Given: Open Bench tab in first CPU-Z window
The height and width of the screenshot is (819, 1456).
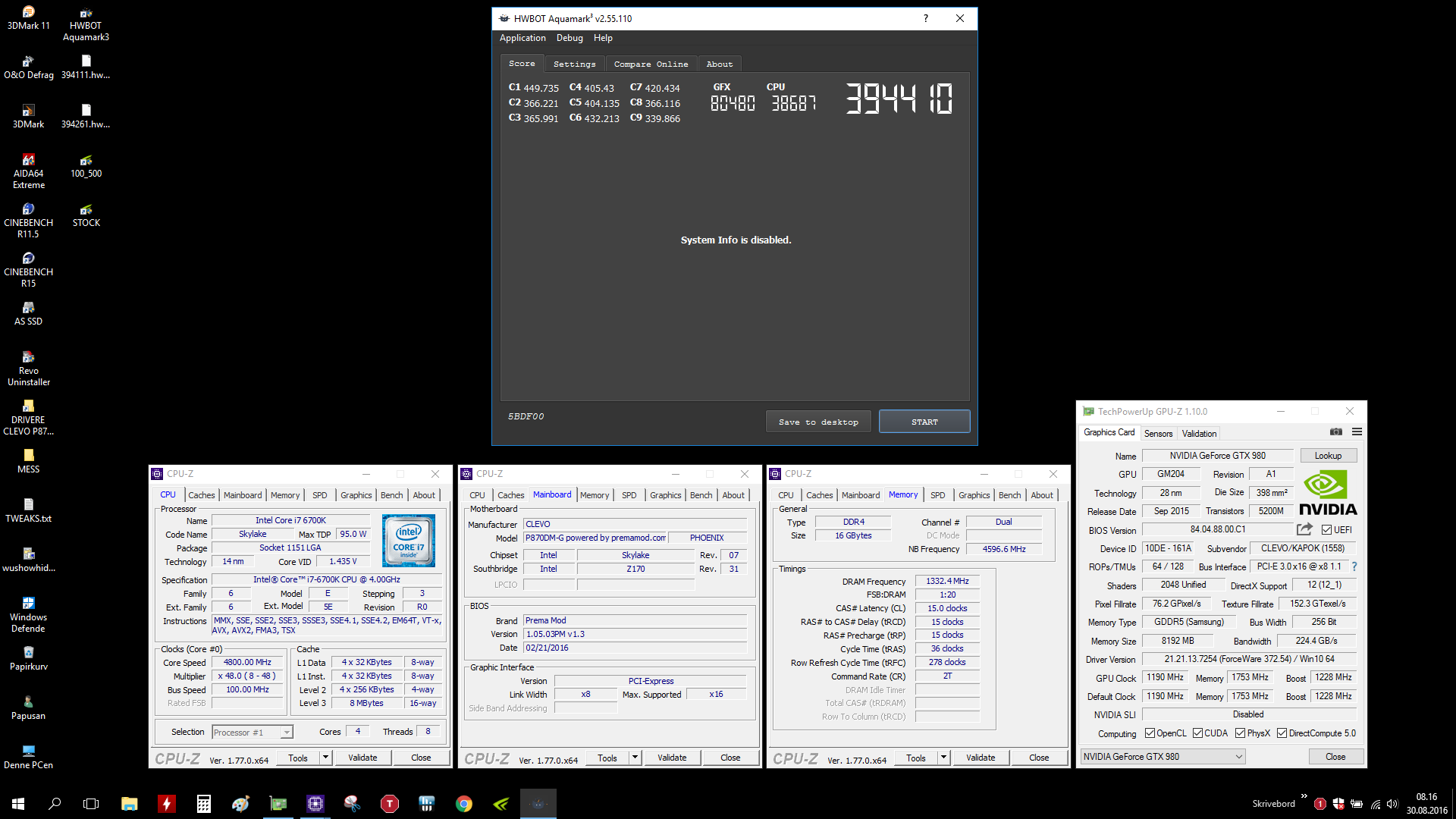Looking at the screenshot, I should tap(392, 495).
